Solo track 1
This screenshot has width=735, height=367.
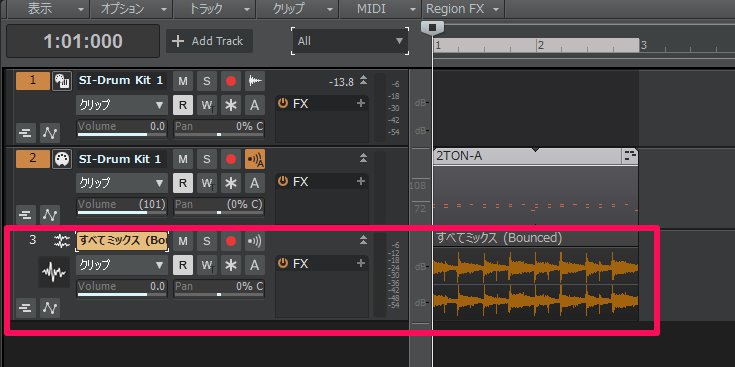click(x=207, y=81)
